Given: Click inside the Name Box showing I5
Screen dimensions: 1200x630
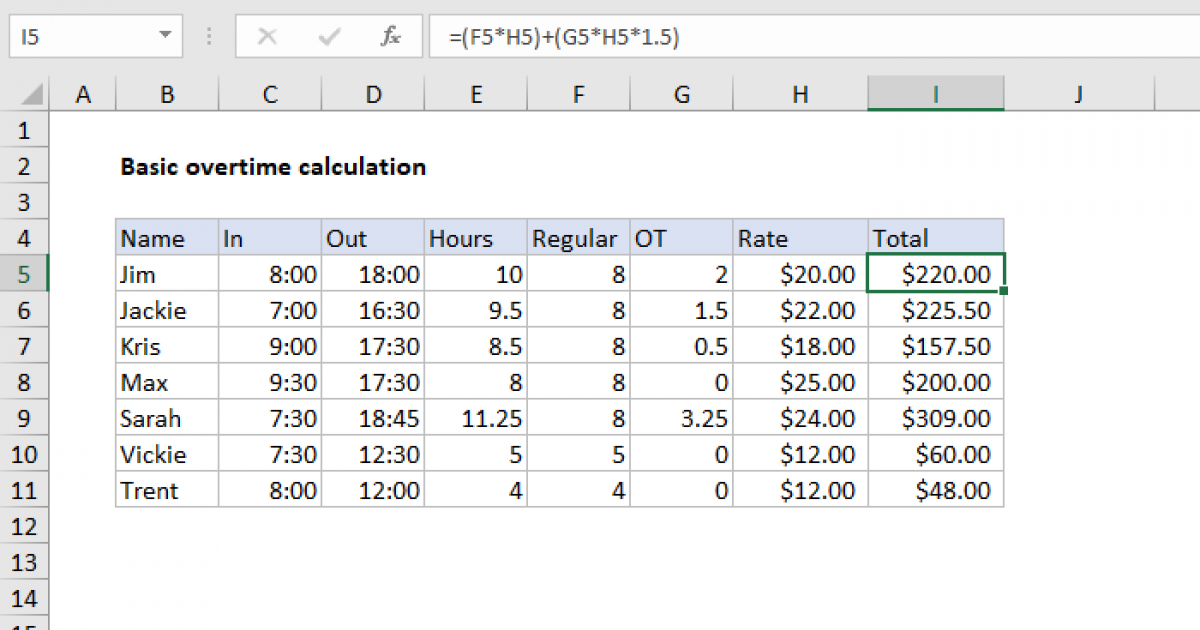Looking at the screenshot, I should click(x=80, y=37).
